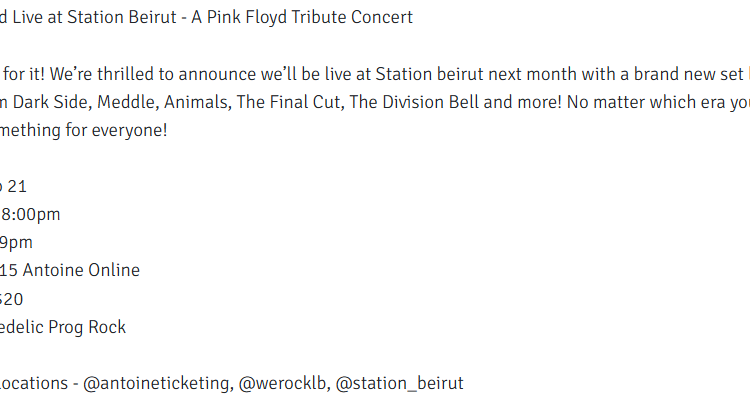The width and height of the screenshot is (750, 394).
Task: Click the words 'The Final Cut'
Action: [288, 102]
